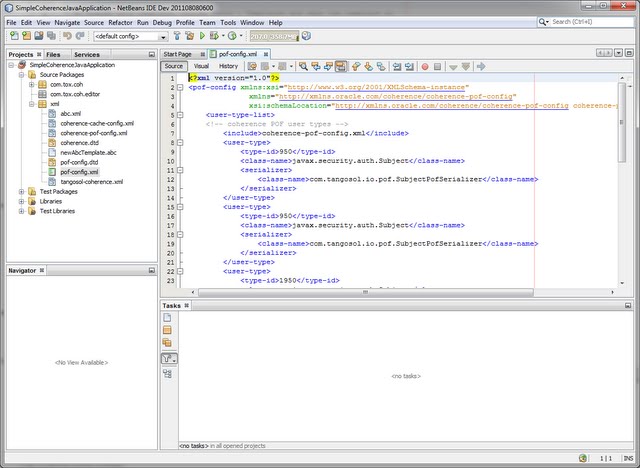Open the Profile Project dropdown arrow
Image resolution: width=640 pixels, height=468 pixels.
(241, 36)
